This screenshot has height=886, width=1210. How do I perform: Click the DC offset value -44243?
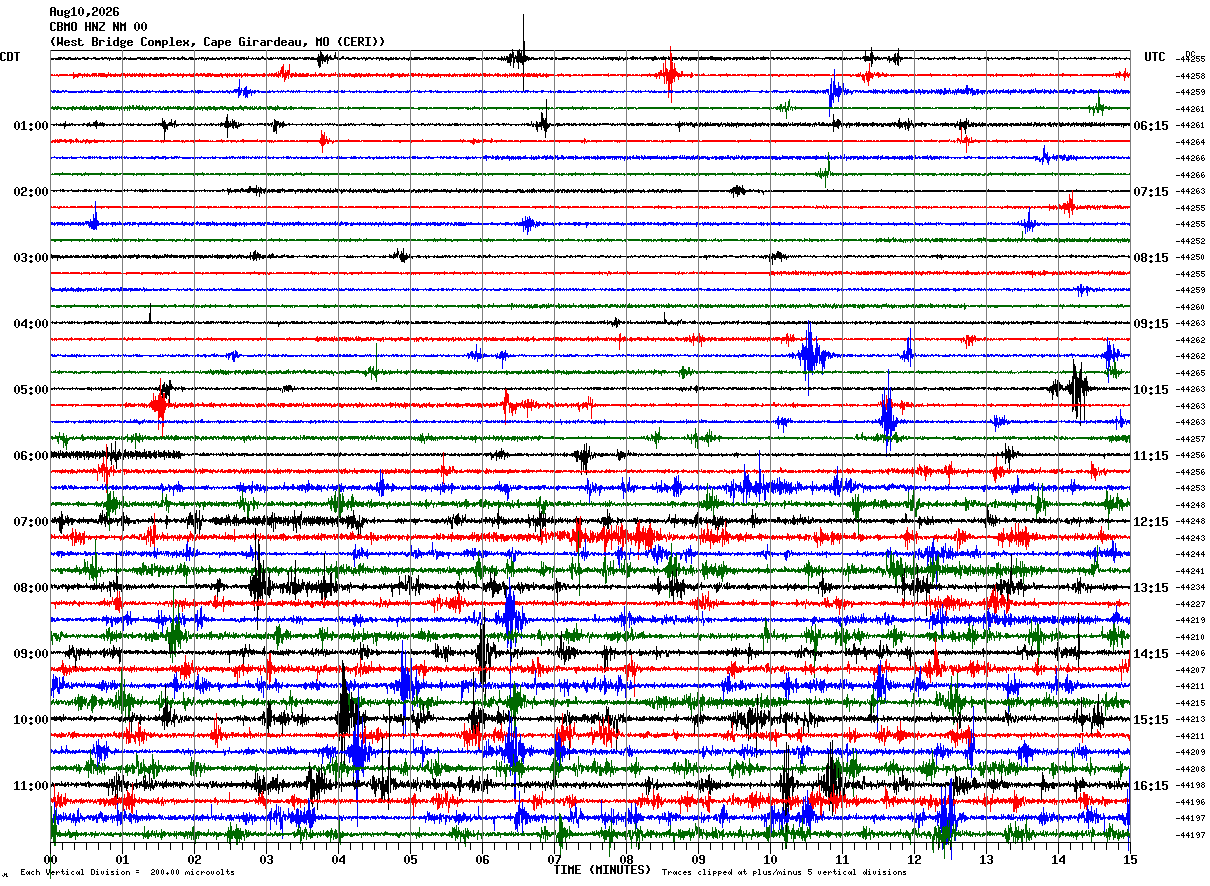[1190, 538]
